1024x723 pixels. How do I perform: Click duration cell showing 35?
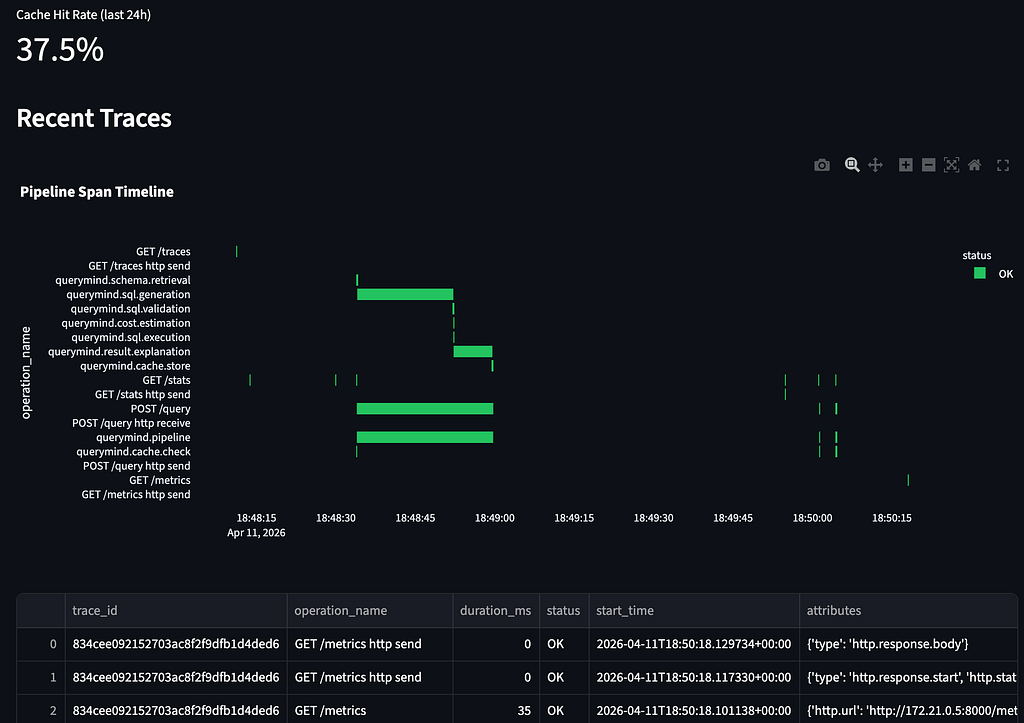(x=496, y=711)
